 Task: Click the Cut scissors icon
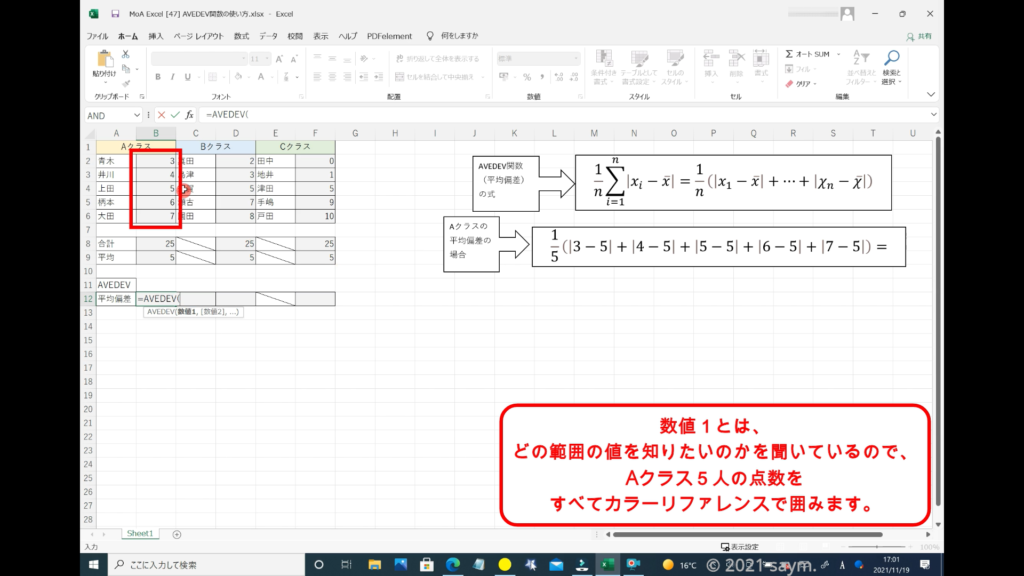(125, 54)
